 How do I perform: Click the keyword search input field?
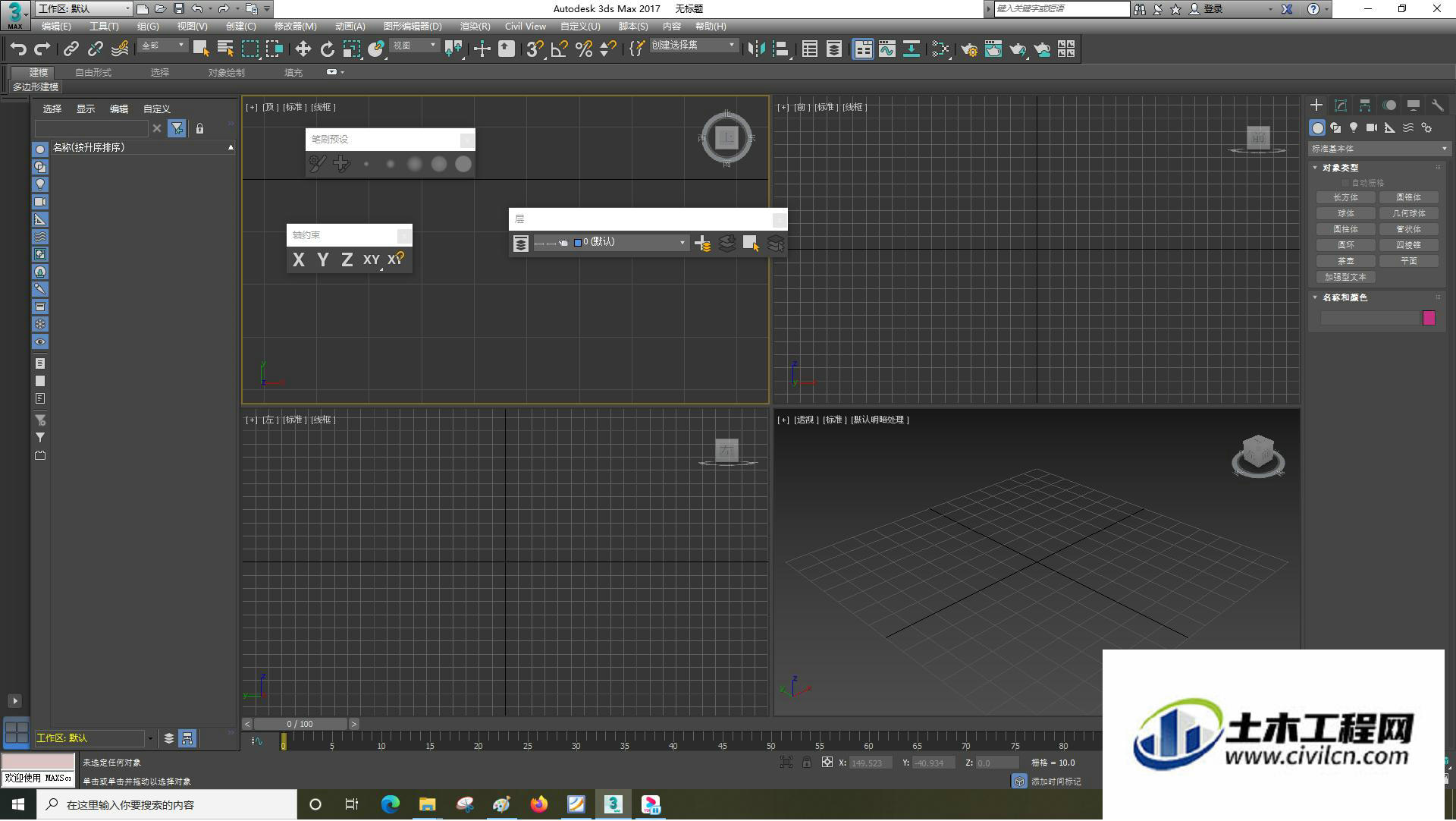coord(1062,8)
